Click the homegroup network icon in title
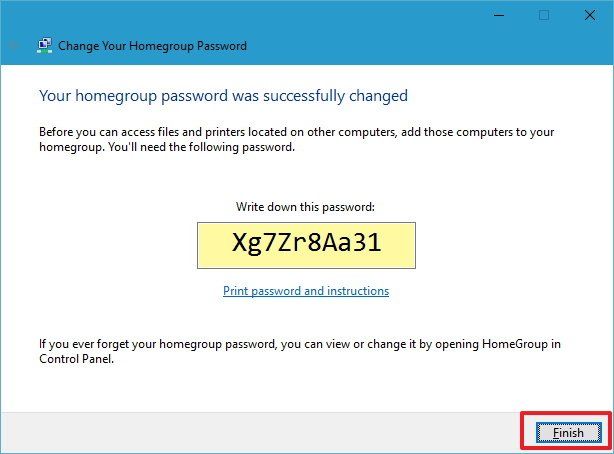The image size is (614, 454). tap(45, 45)
